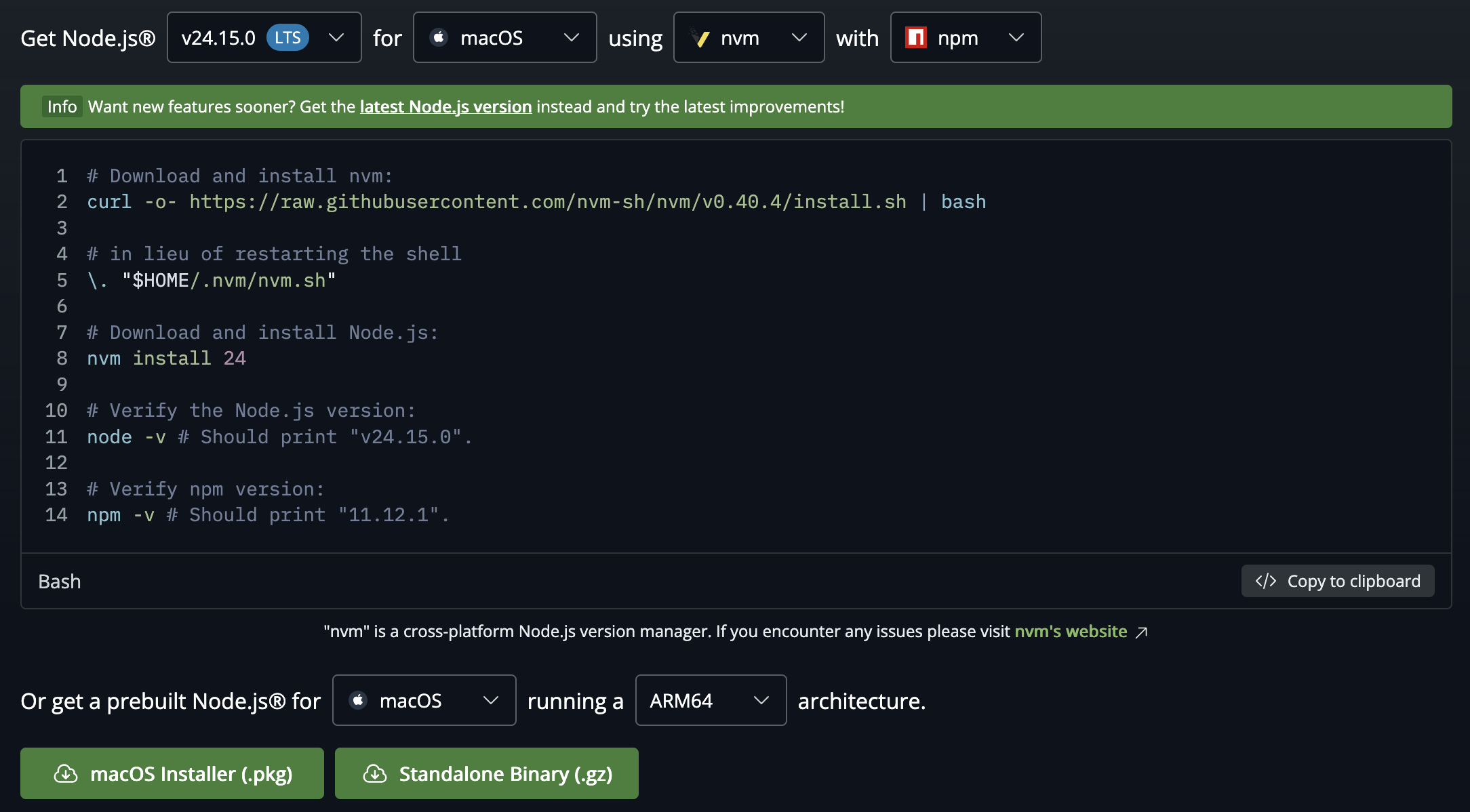Click the Bash language label
This screenshot has width=1470, height=812.
point(60,582)
